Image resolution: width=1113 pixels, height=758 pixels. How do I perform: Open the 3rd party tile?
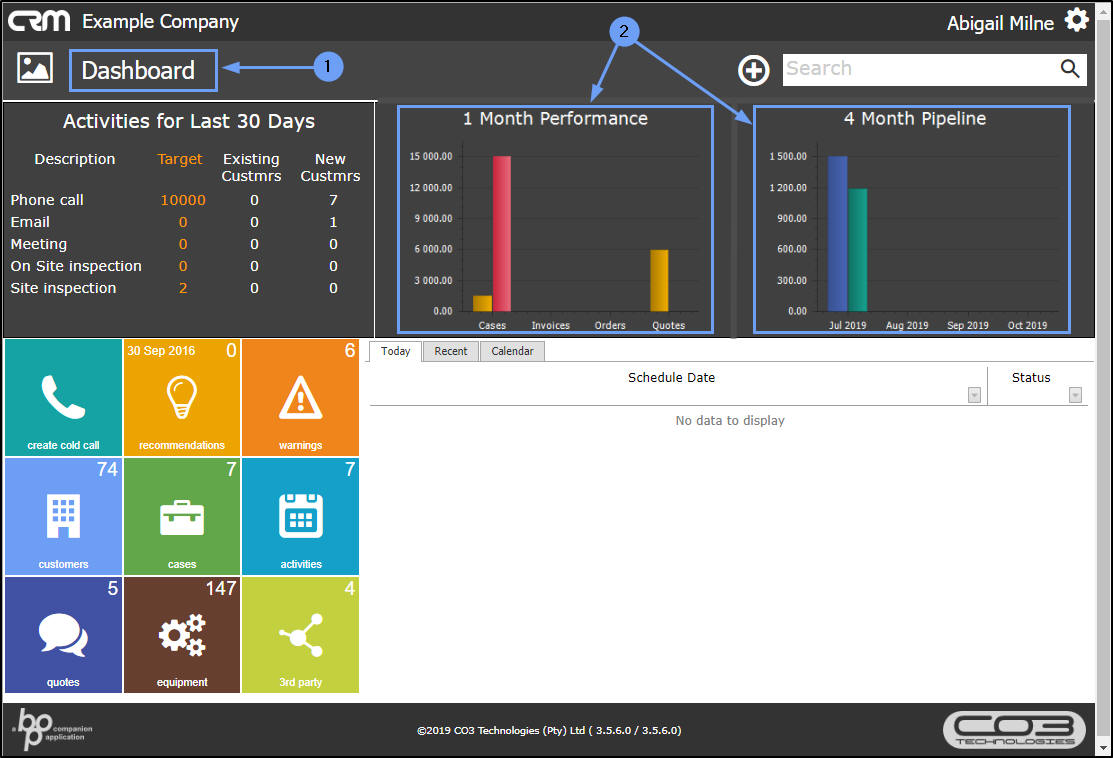(x=300, y=635)
